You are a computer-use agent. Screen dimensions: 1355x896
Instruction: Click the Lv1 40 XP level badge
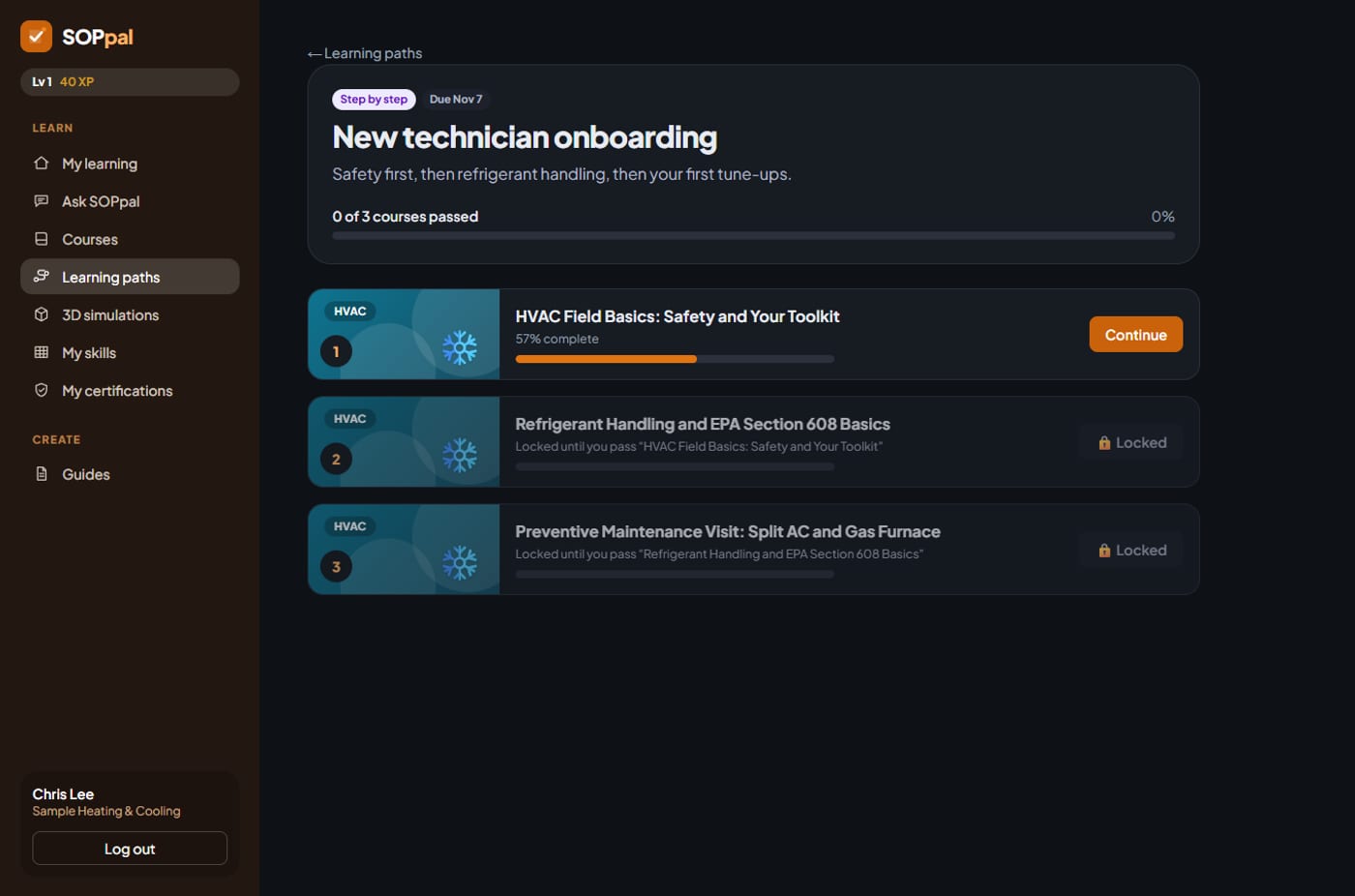tap(130, 81)
